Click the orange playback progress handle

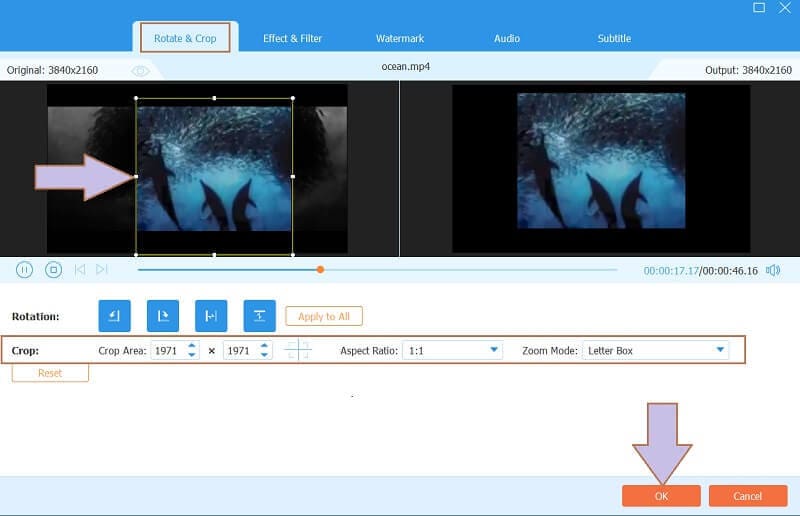(320, 269)
